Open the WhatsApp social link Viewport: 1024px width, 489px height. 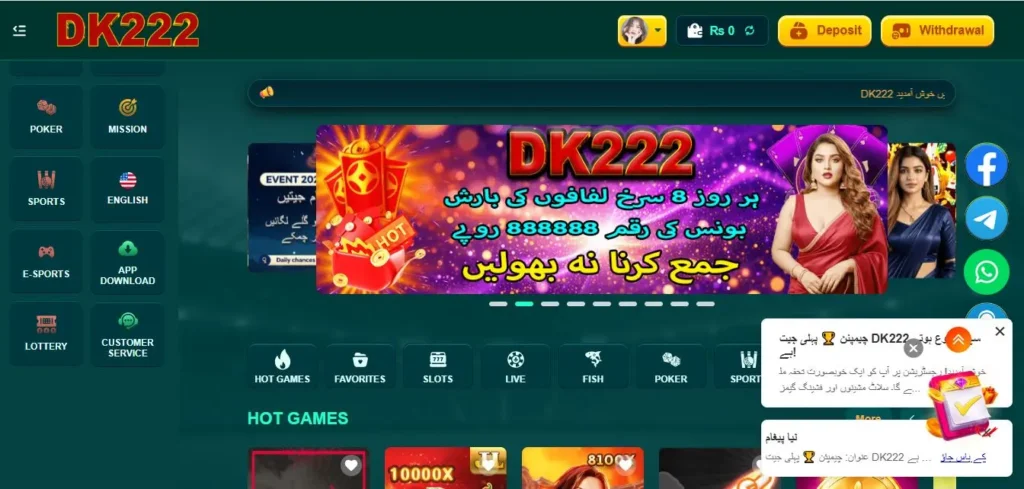(986, 272)
